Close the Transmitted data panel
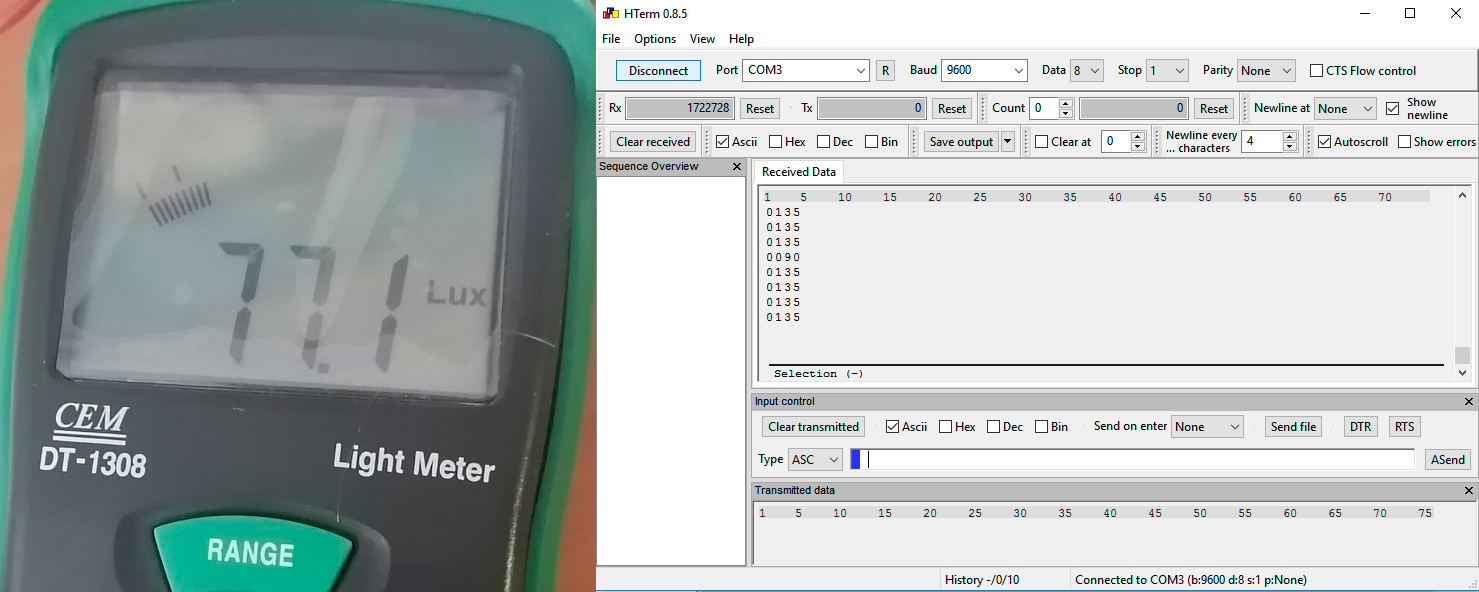Screen dimensions: 1479x592 [x=1469, y=491]
